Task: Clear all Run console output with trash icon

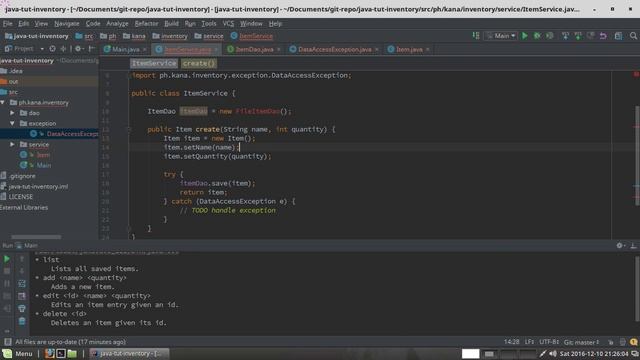Action: pyautogui.click(x=22, y=321)
